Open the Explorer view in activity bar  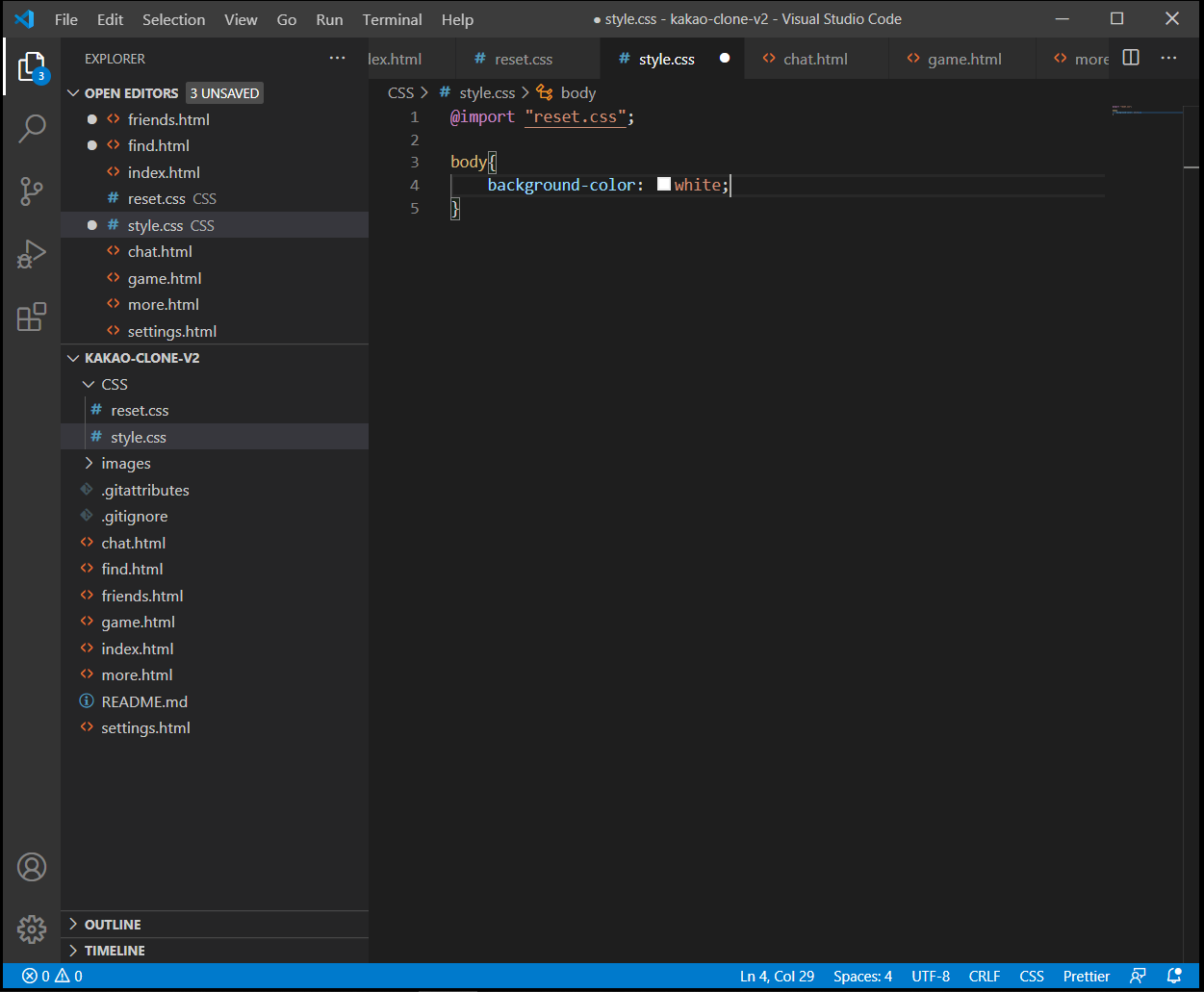coord(32,67)
